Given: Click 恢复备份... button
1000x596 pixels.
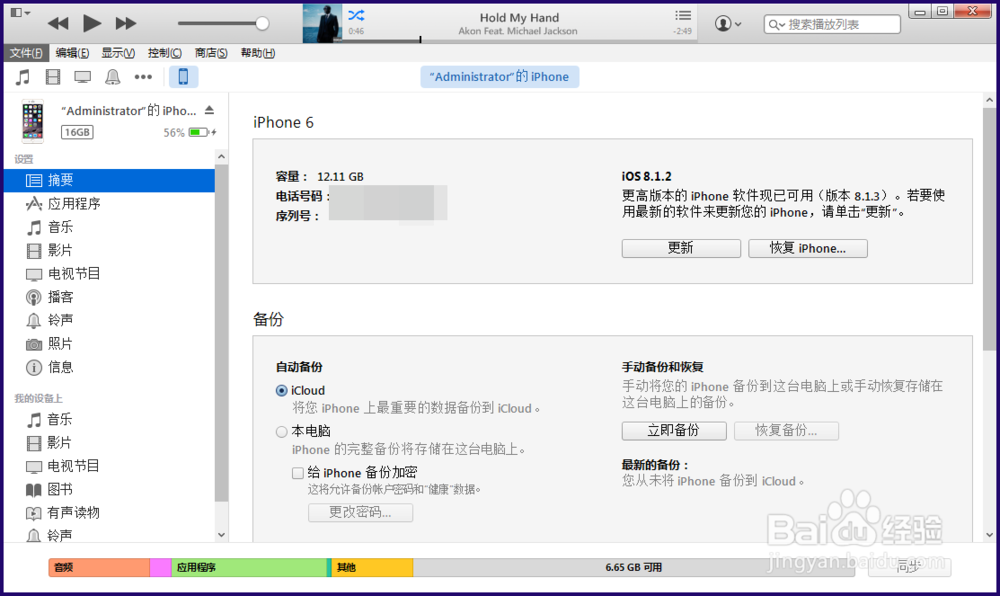Looking at the screenshot, I should pos(786,431).
